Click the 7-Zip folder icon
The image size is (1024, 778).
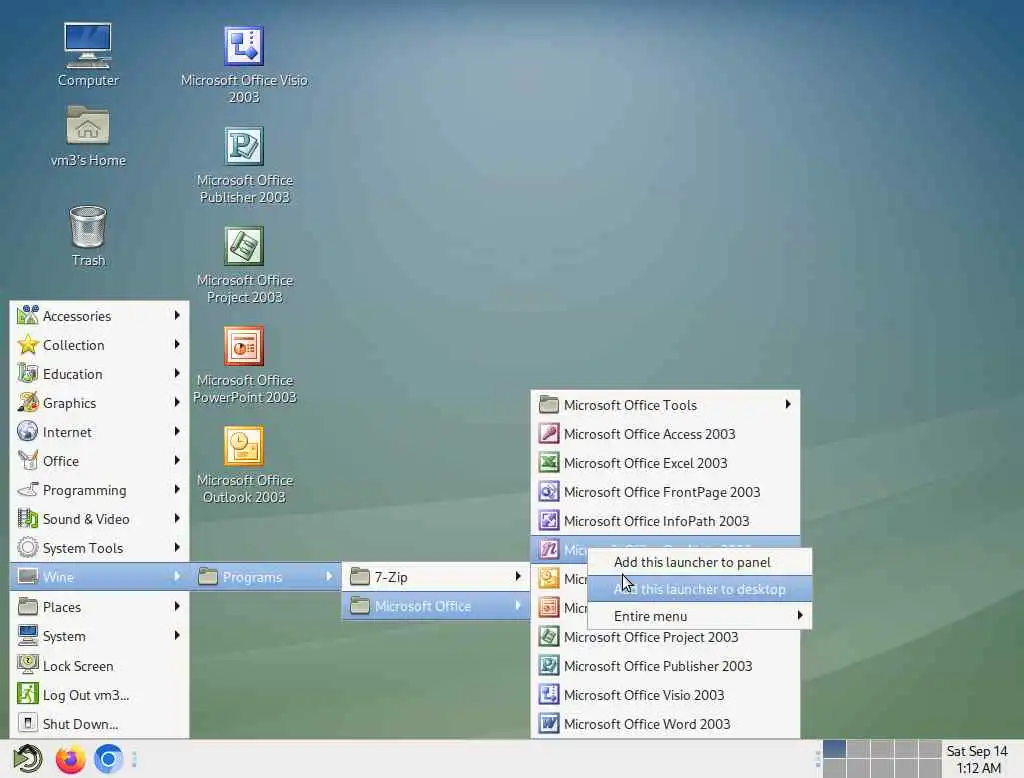pos(360,577)
